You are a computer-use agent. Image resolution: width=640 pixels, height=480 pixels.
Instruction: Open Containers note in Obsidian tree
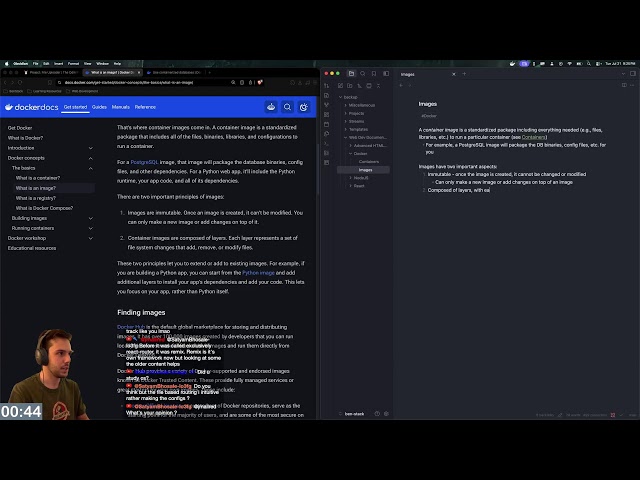coord(369,162)
